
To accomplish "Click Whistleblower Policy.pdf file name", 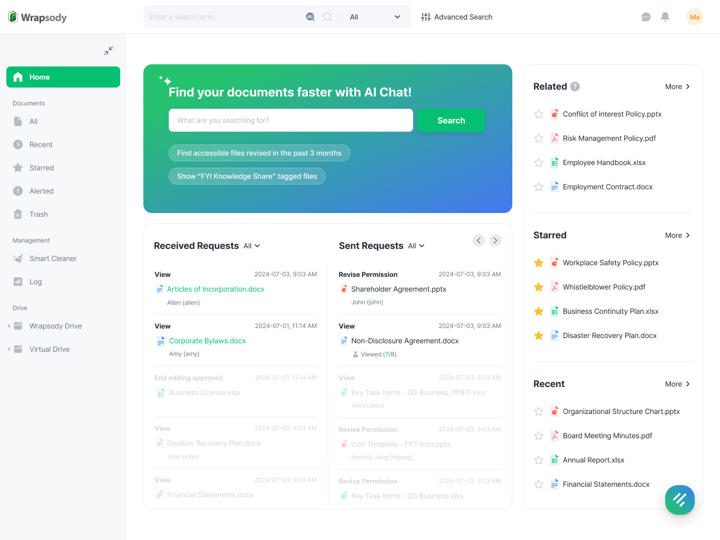I will 604,287.
